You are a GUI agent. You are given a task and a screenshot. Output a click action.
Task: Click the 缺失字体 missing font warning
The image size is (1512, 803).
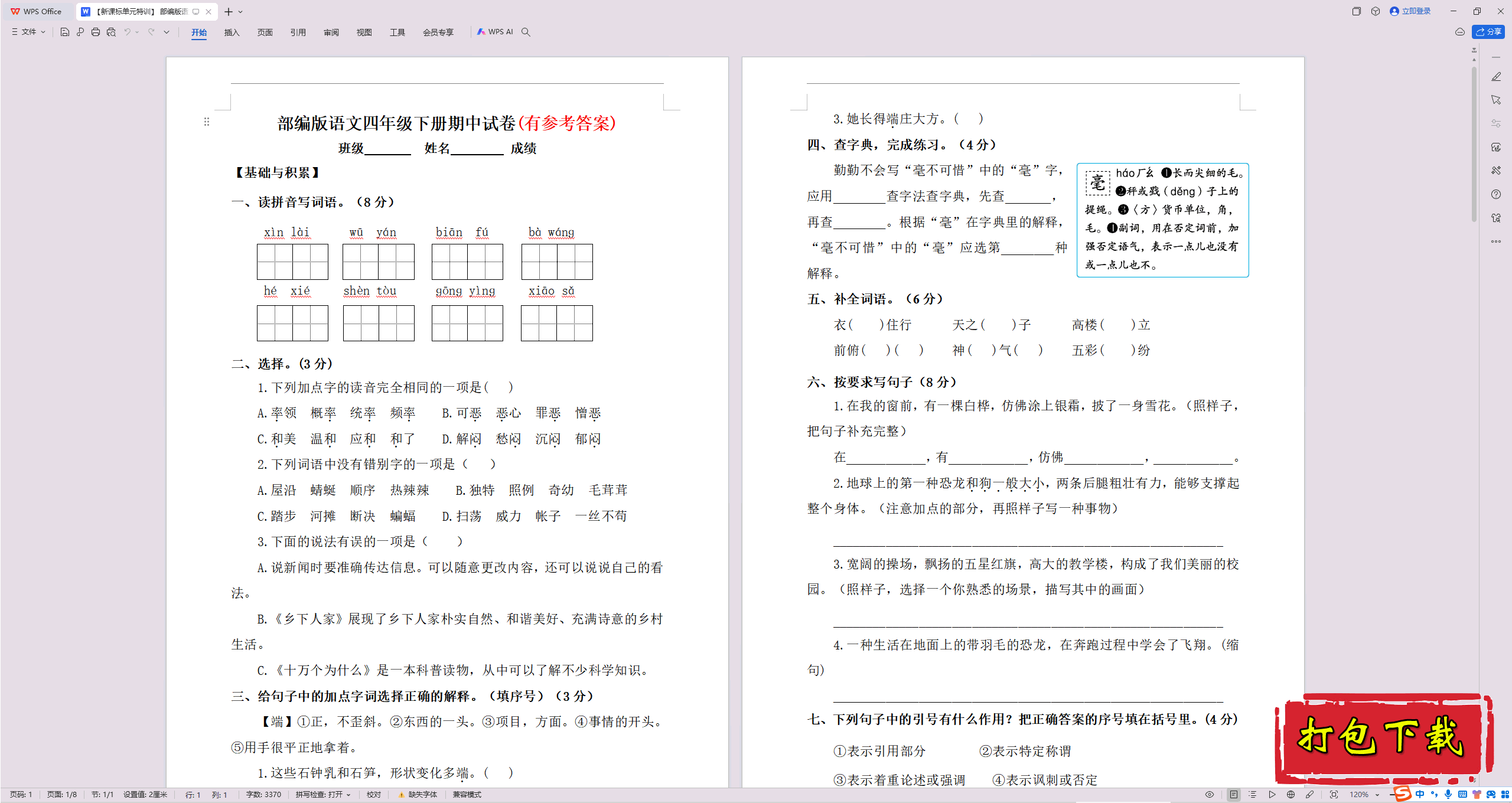coord(418,795)
